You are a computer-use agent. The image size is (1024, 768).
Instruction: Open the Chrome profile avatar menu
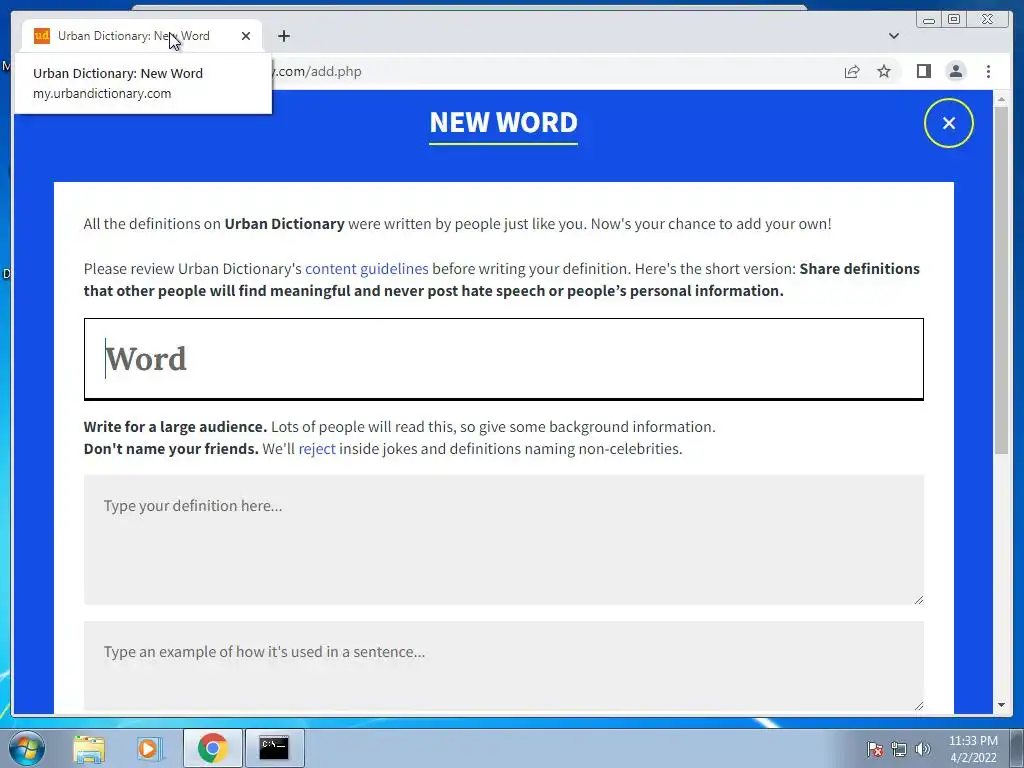pyautogui.click(x=955, y=71)
